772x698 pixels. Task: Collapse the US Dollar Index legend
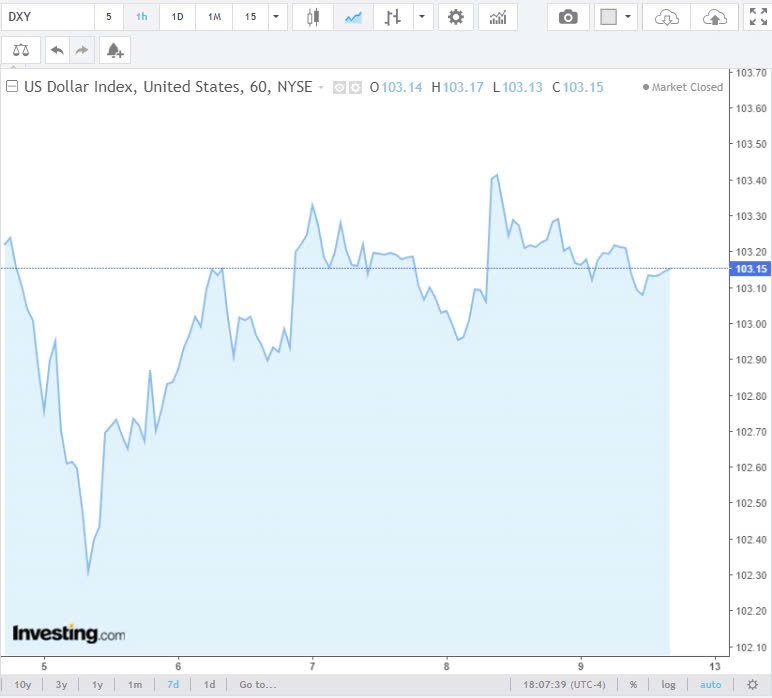tap(12, 87)
